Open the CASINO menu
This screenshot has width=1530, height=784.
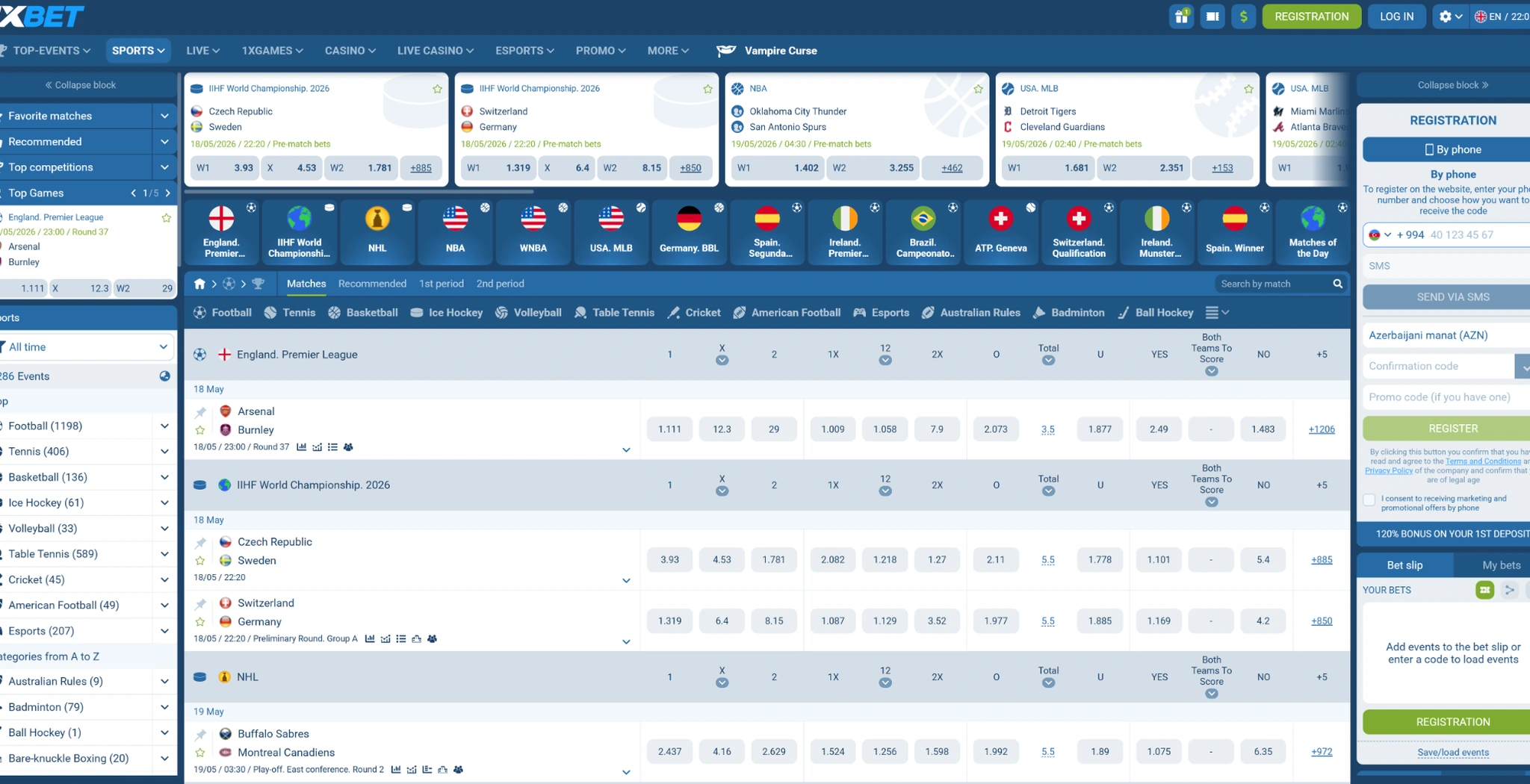pos(350,51)
